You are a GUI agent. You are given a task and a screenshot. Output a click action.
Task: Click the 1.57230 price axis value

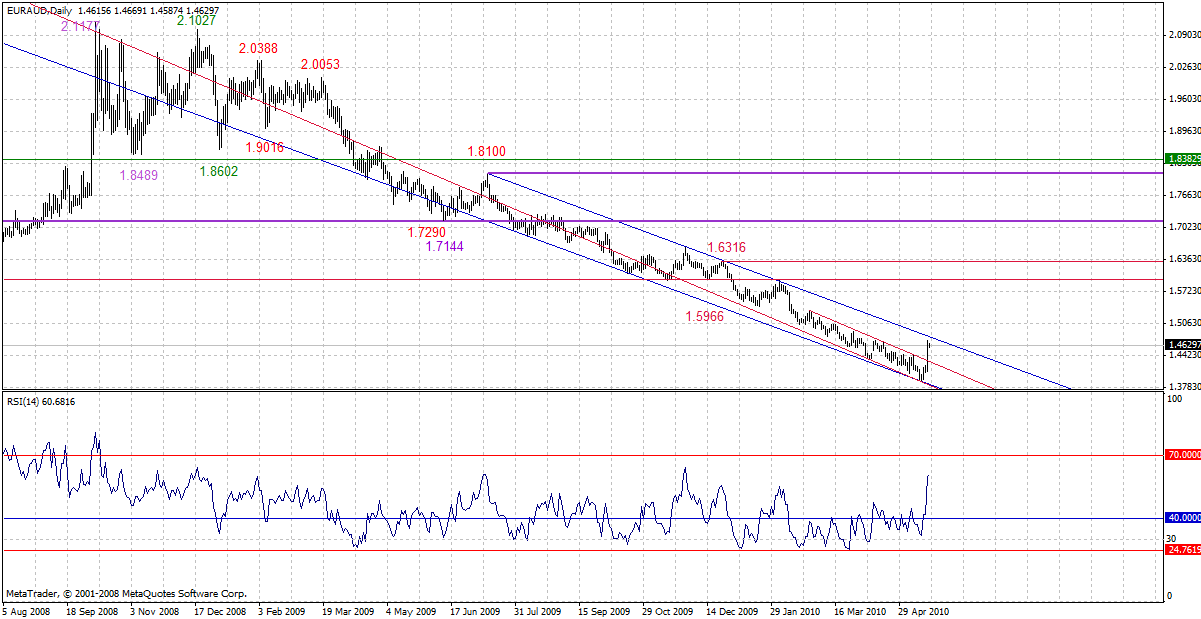(1184, 291)
